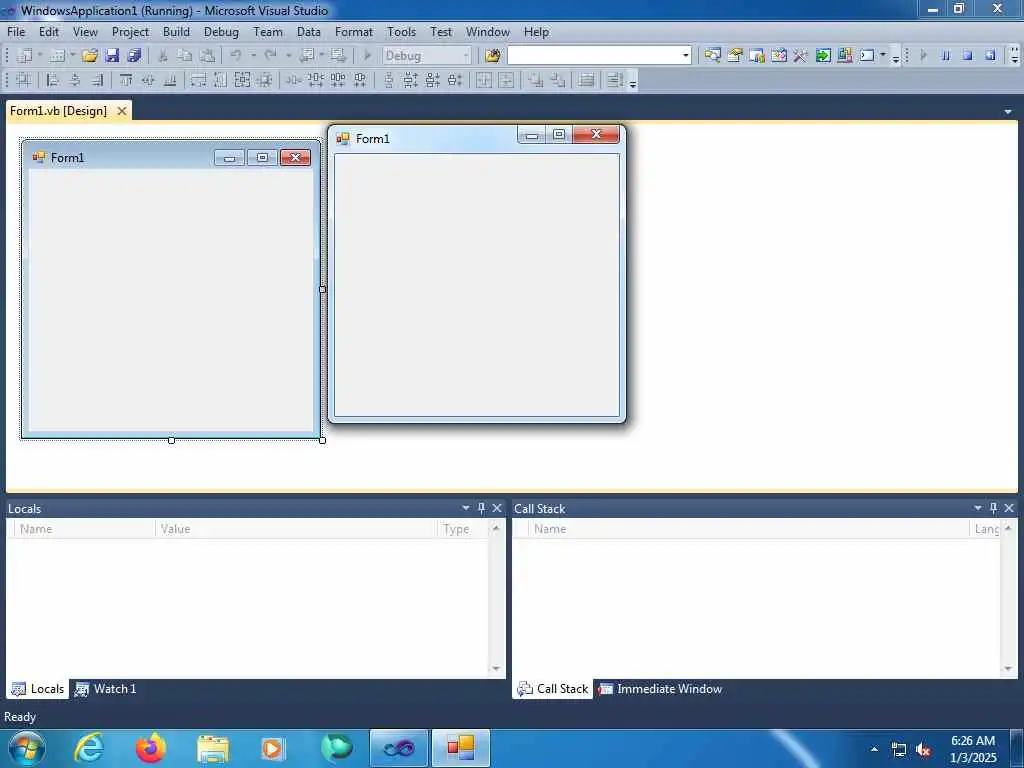Open the New Project icon's dropdown arrow

(40, 56)
